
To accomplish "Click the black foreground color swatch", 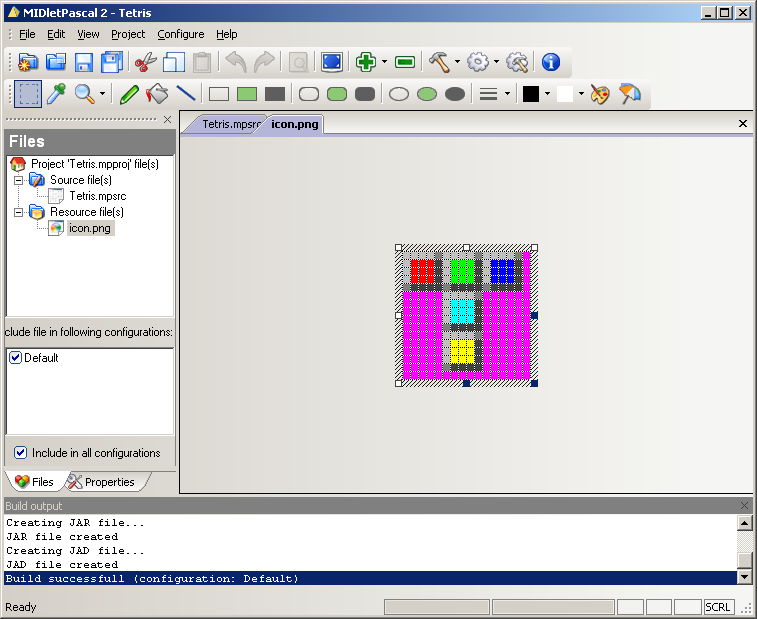I will (x=531, y=94).
